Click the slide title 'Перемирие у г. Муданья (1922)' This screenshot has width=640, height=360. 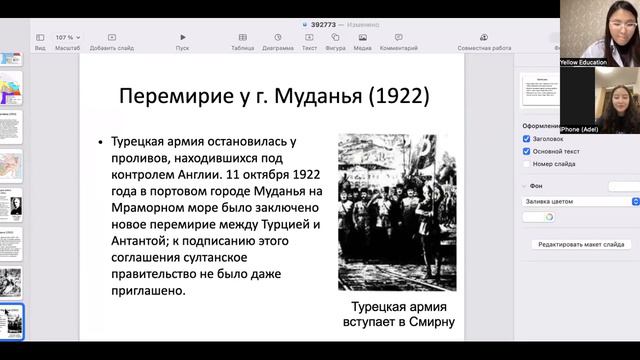pos(274,96)
